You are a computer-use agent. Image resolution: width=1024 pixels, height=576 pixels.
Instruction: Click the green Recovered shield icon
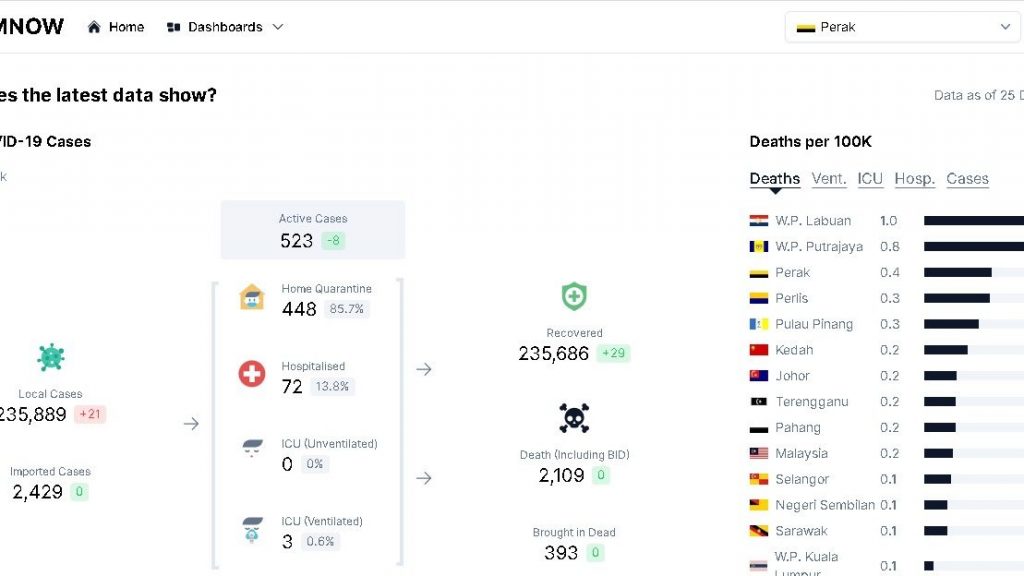(x=574, y=297)
